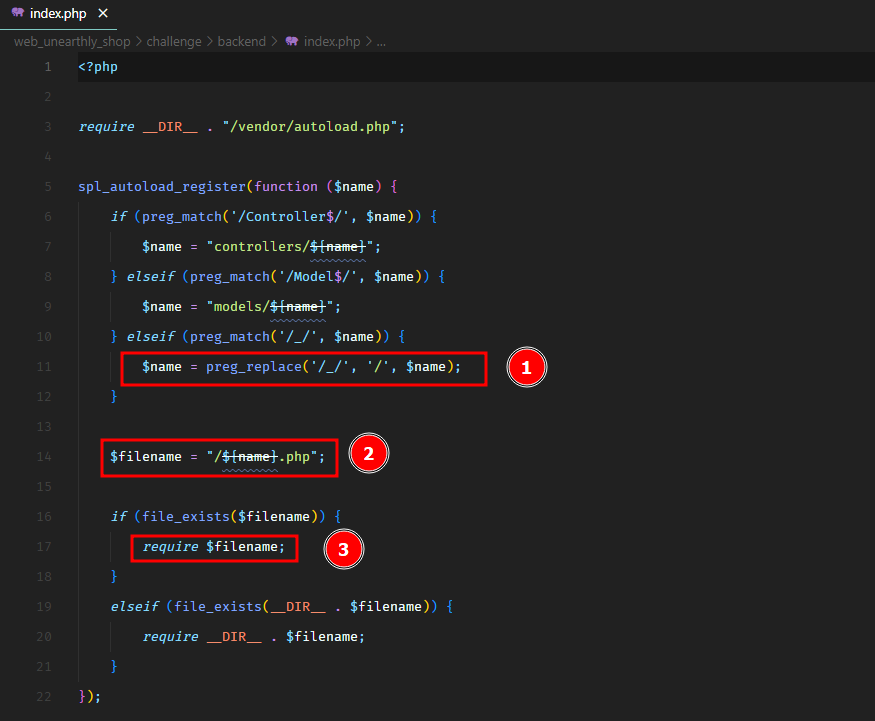Select the index.php tab
Image resolution: width=875 pixels, height=721 pixels.
tap(59, 14)
